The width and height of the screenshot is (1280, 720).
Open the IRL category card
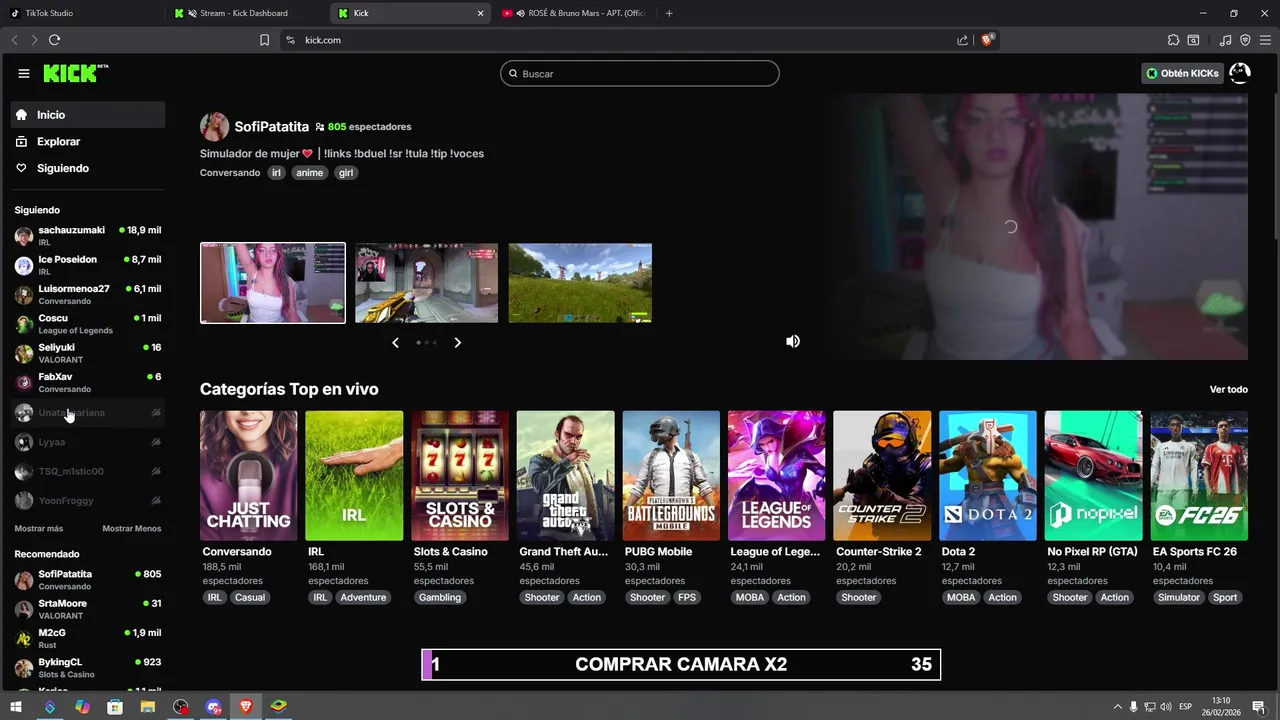[x=354, y=476]
